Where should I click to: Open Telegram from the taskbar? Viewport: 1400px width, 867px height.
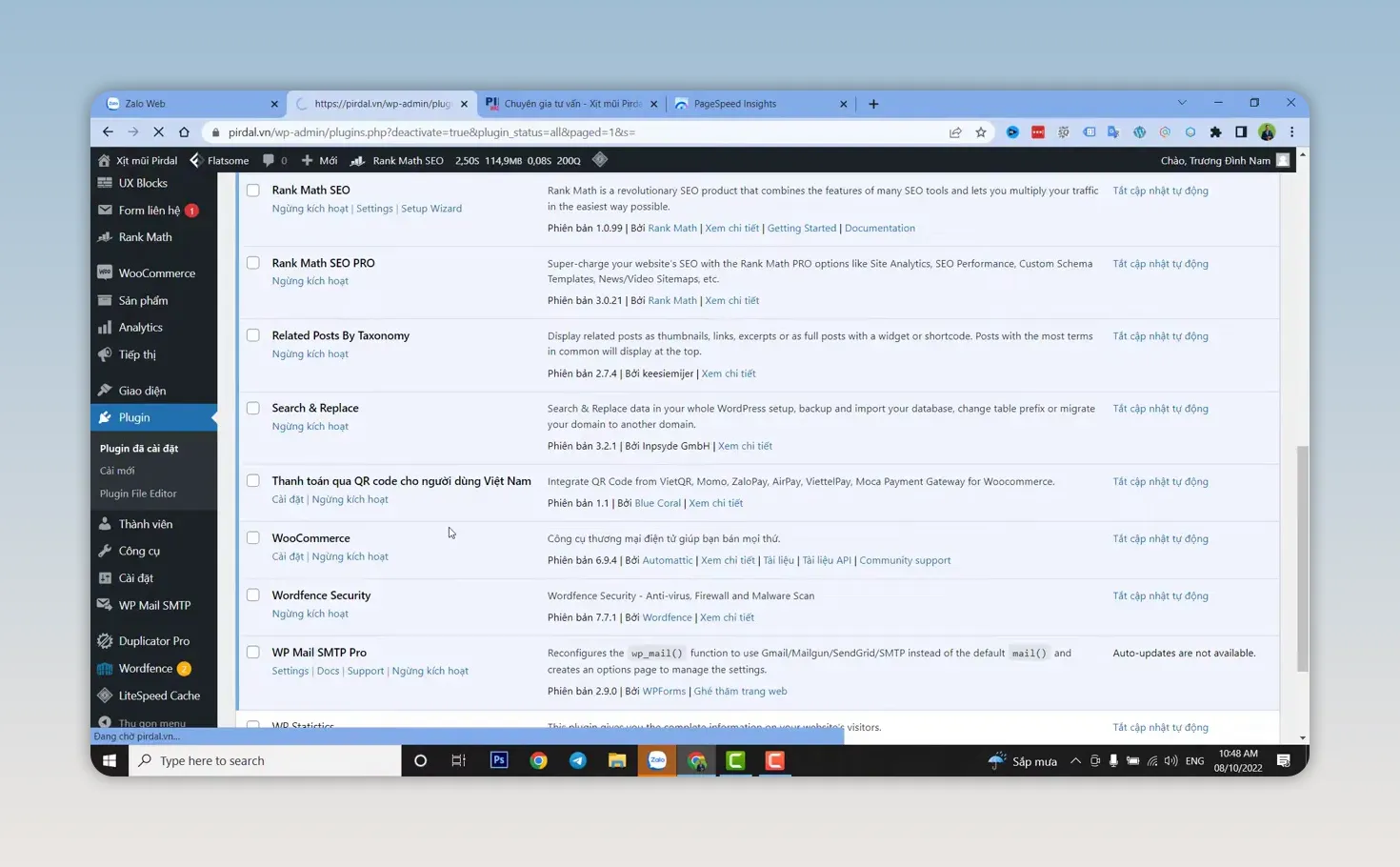coord(578,760)
